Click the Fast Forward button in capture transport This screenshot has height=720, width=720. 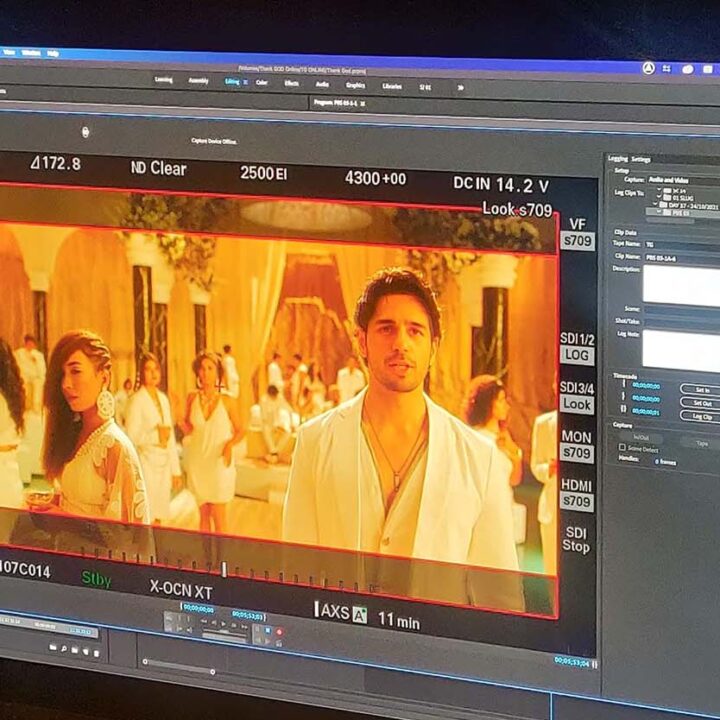coord(245,627)
